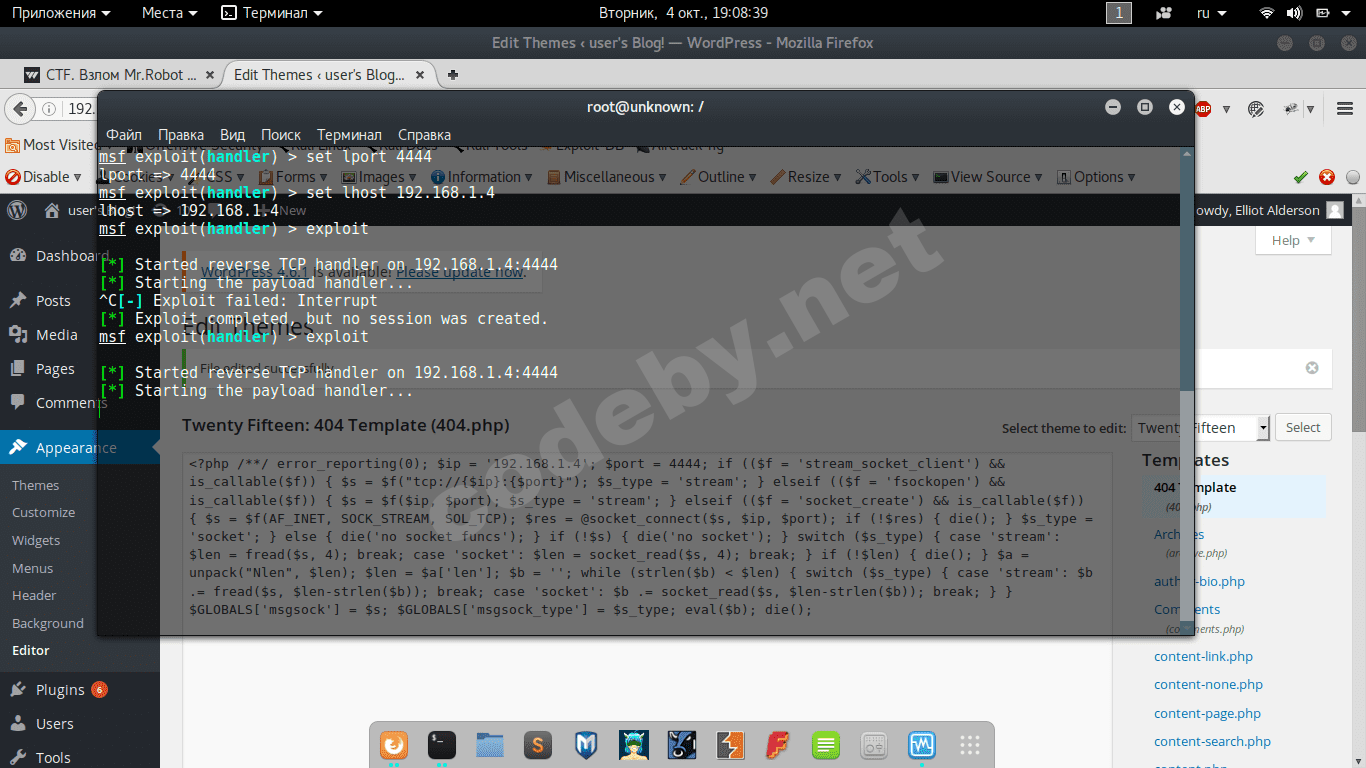
Task: Open Armitage from the dock
Action: pyautogui.click(x=634, y=745)
